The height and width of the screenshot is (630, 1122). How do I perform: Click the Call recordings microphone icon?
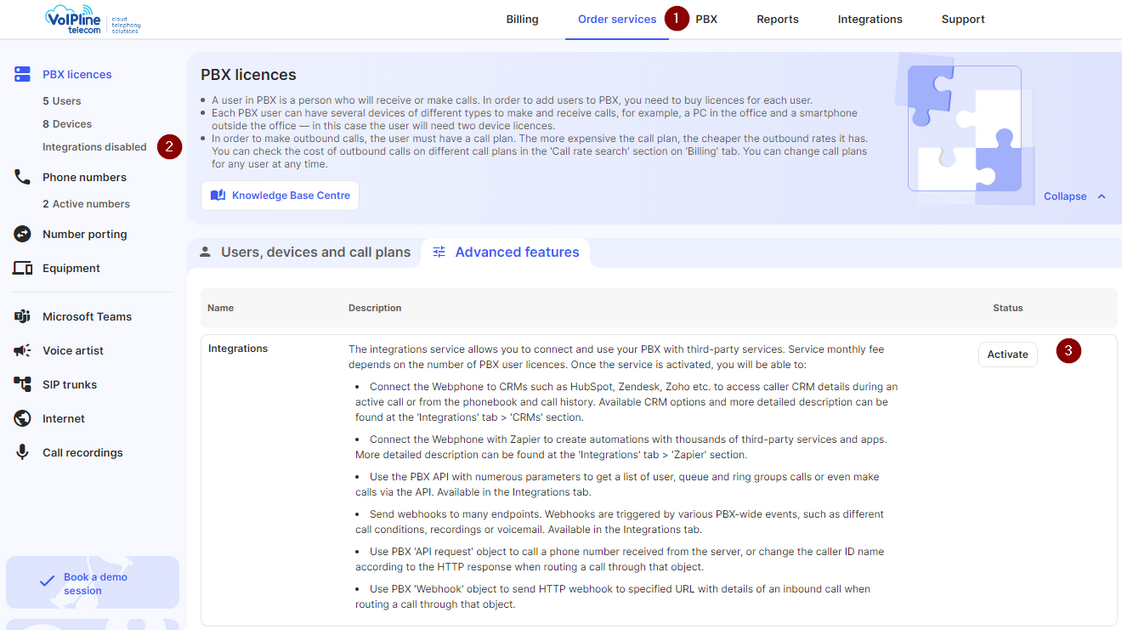[x=22, y=452]
